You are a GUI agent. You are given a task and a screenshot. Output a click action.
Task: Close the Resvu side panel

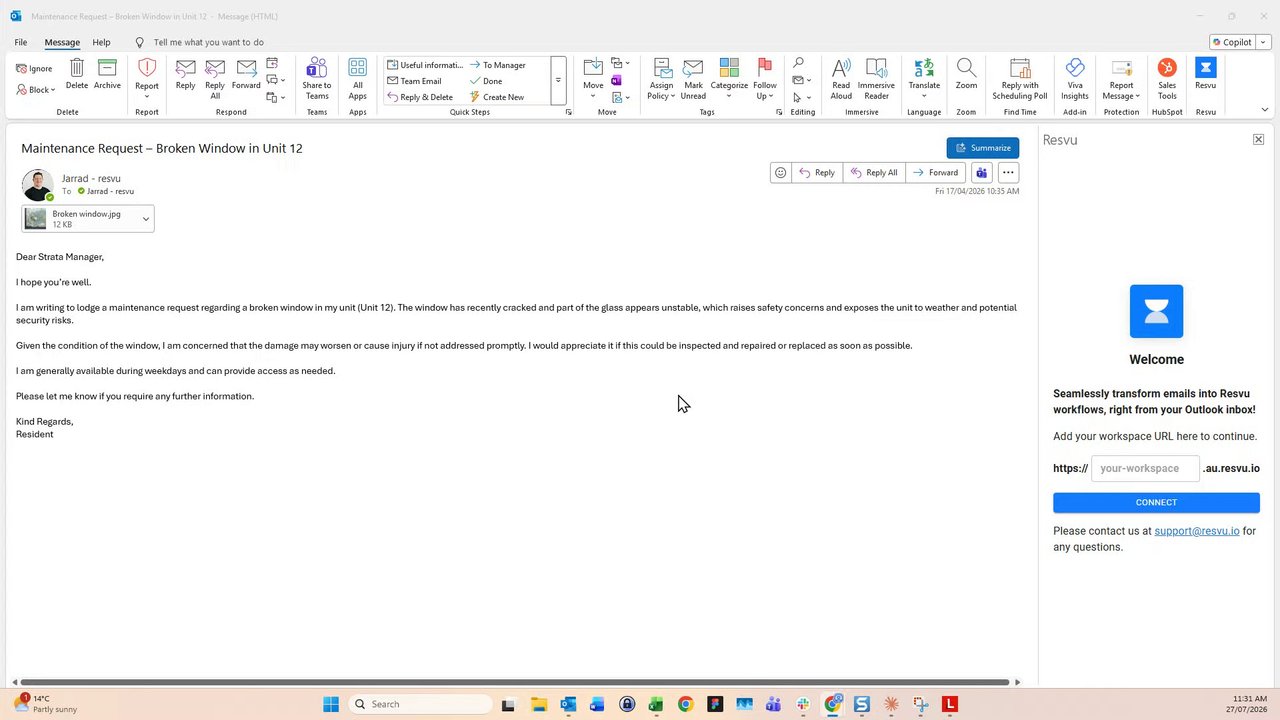pos(1258,139)
